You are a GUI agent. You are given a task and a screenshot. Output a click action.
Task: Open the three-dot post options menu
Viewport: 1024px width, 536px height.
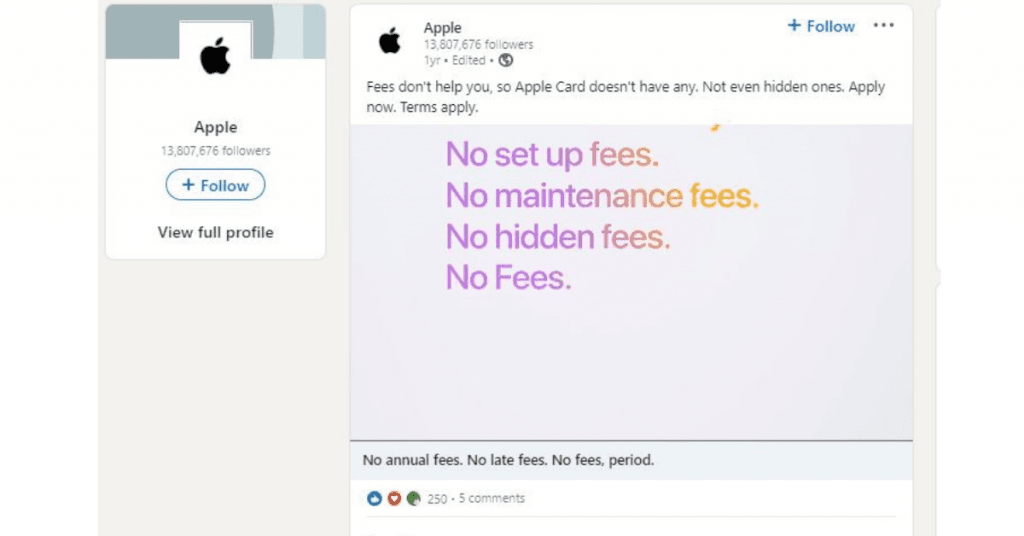(x=883, y=25)
